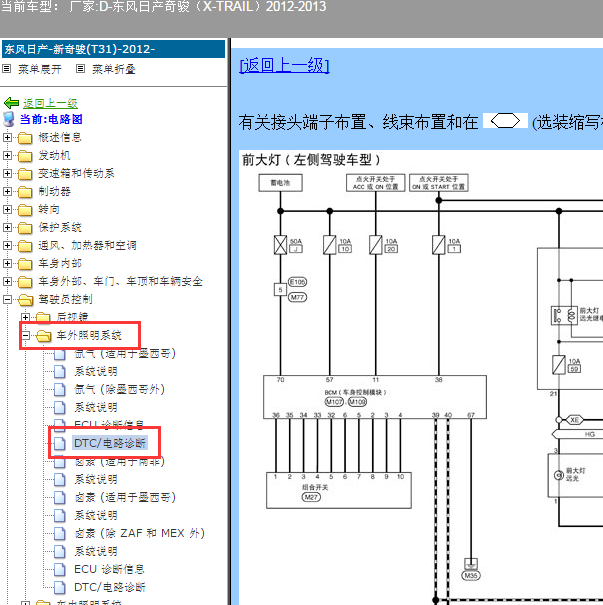
Task: Click the 通风、加热器和空调 folder icon
Action: point(25,246)
